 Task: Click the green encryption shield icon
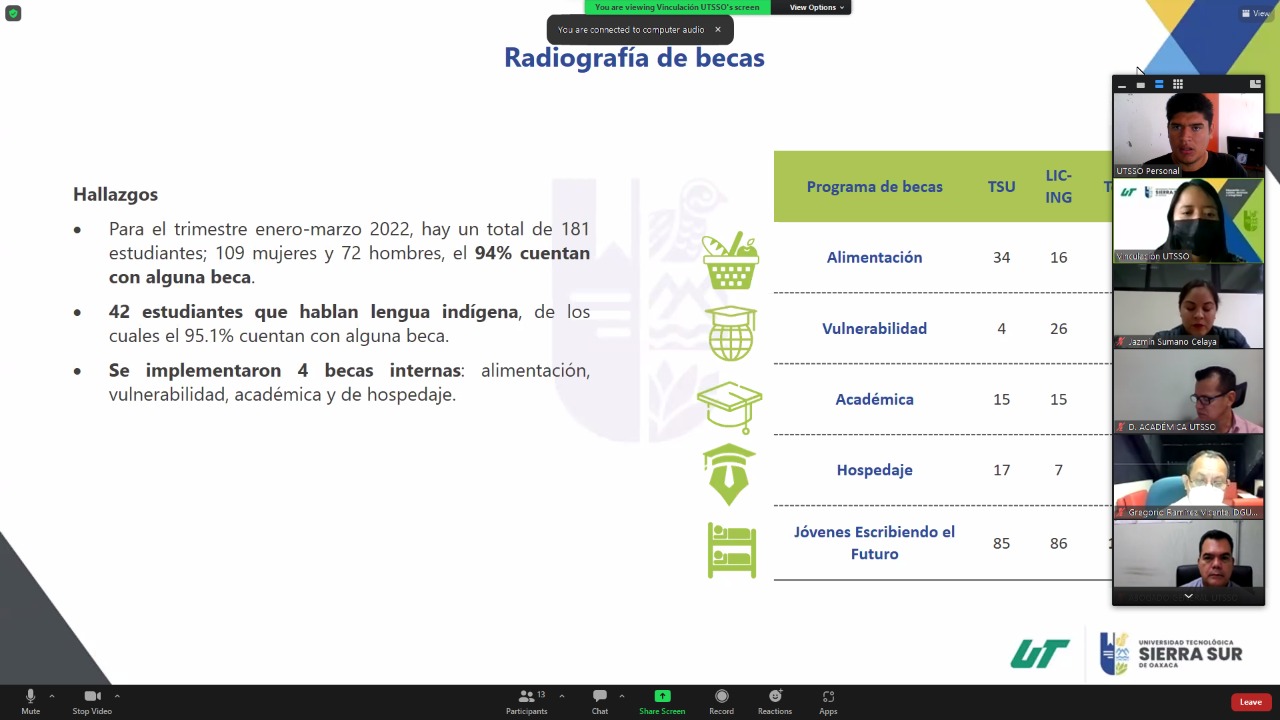pyautogui.click(x=13, y=13)
